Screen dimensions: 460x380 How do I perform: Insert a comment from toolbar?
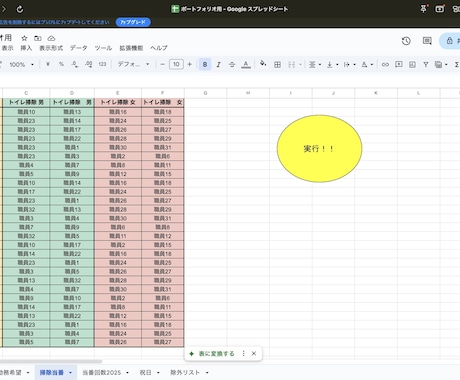pyautogui.click(x=399, y=64)
